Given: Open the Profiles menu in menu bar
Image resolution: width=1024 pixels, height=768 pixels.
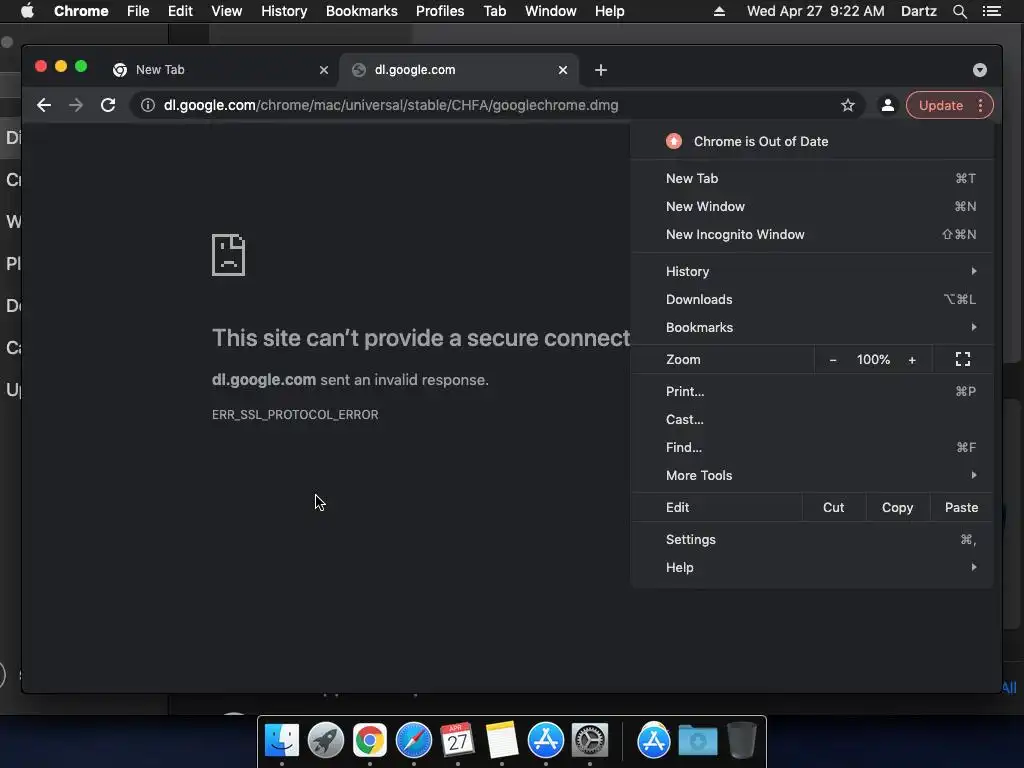Looking at the screenshot, I should click(x=440, y=11).
